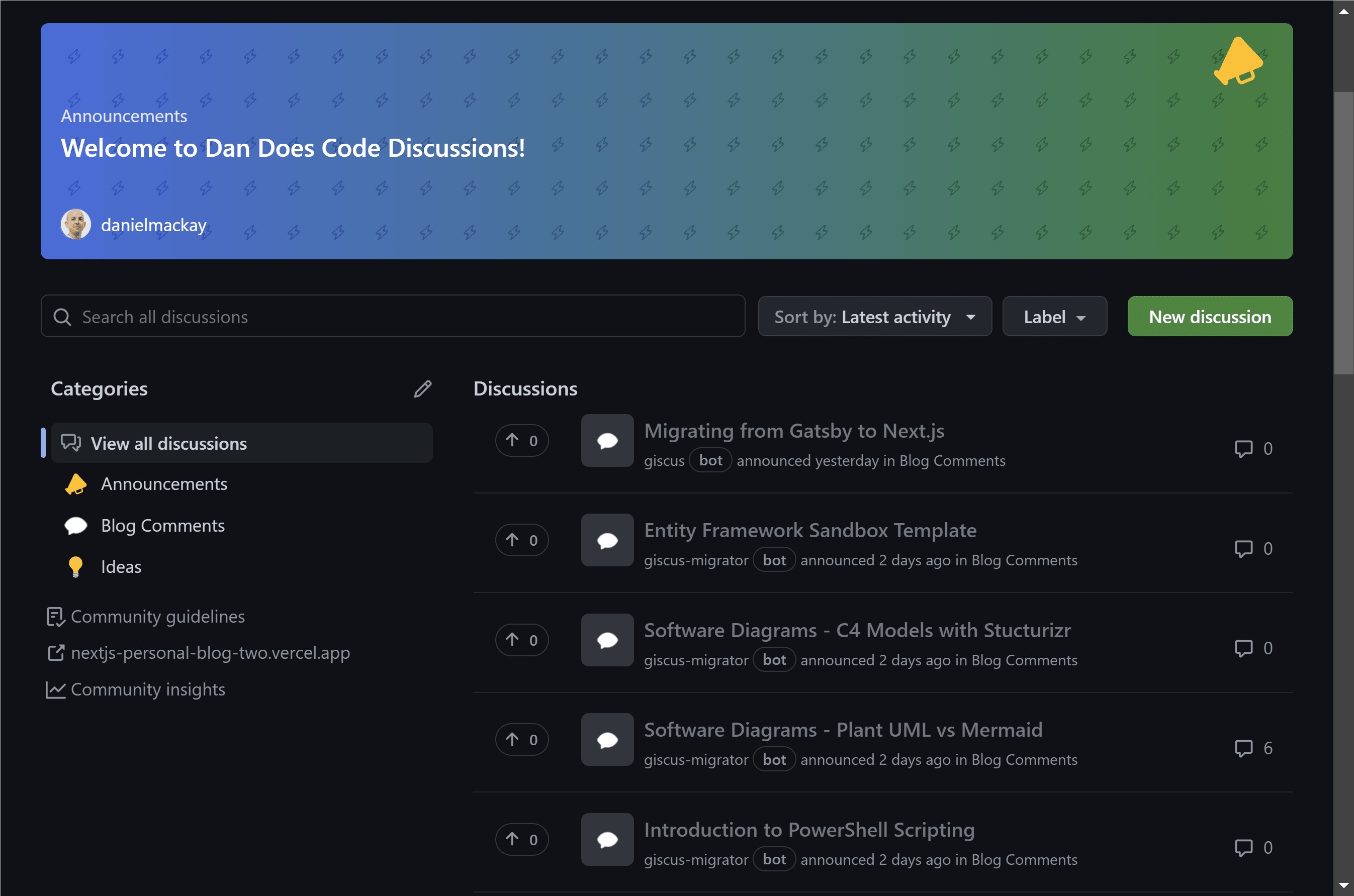The image size is (1354, 896).
Task: Click the Blog Comments speech bubble icon
Action: coord(75,526)
